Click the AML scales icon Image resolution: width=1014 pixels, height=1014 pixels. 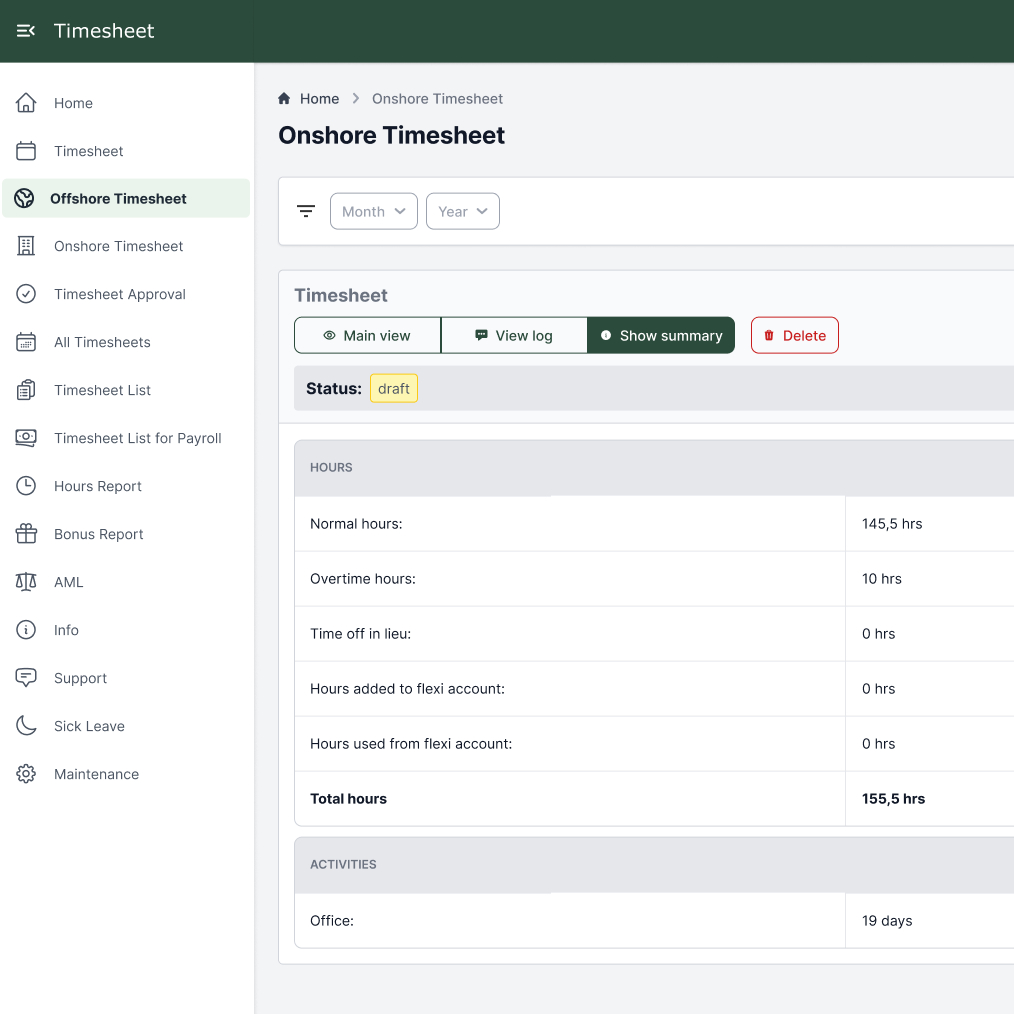[26, 582]
